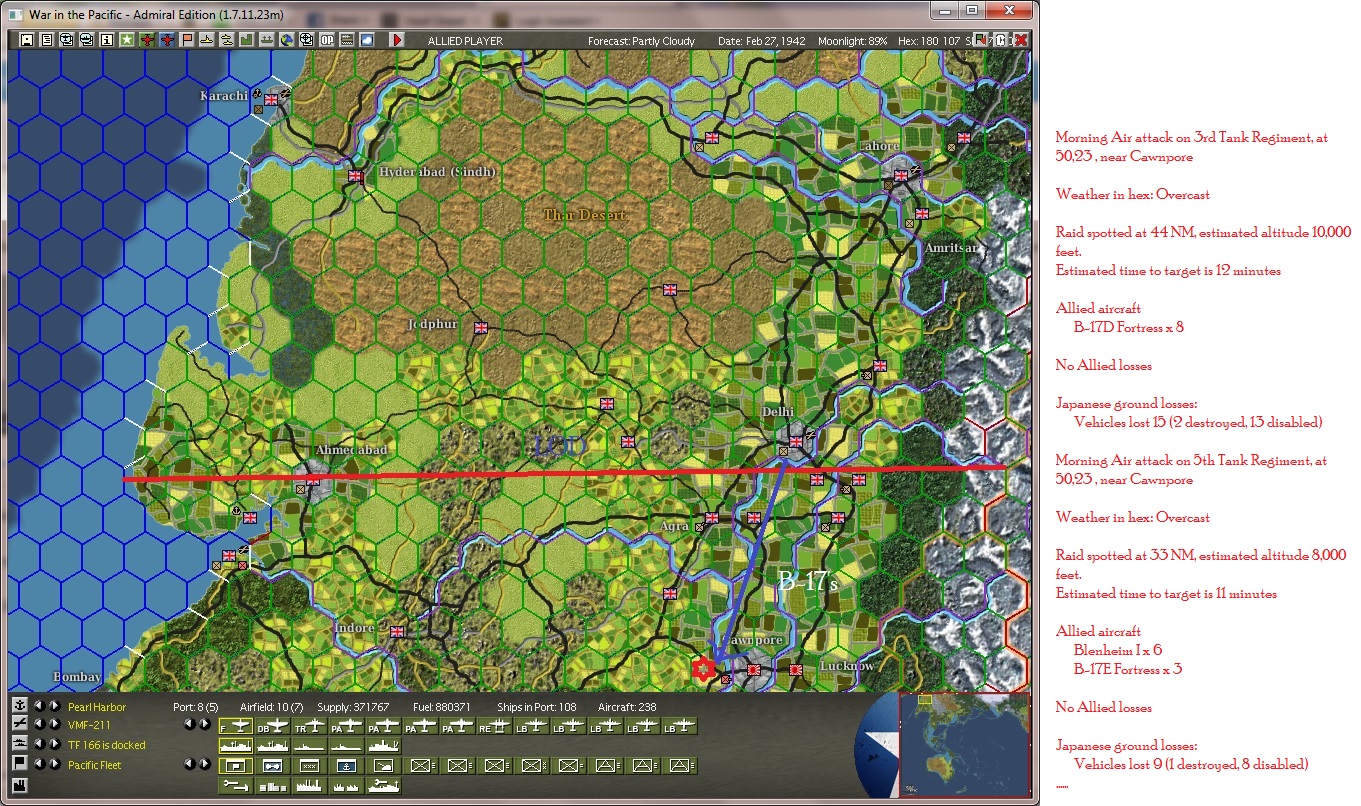Select Indore base flag on map
1361x806 pixels.
point(397,631)
